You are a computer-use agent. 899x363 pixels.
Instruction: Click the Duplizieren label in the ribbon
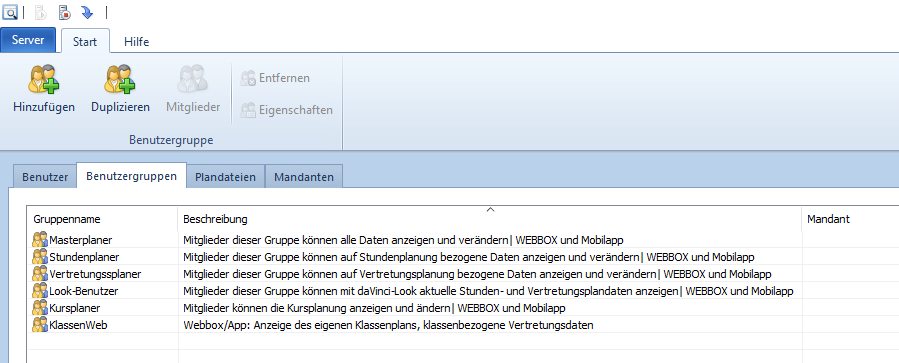click(x=120, y=107)
